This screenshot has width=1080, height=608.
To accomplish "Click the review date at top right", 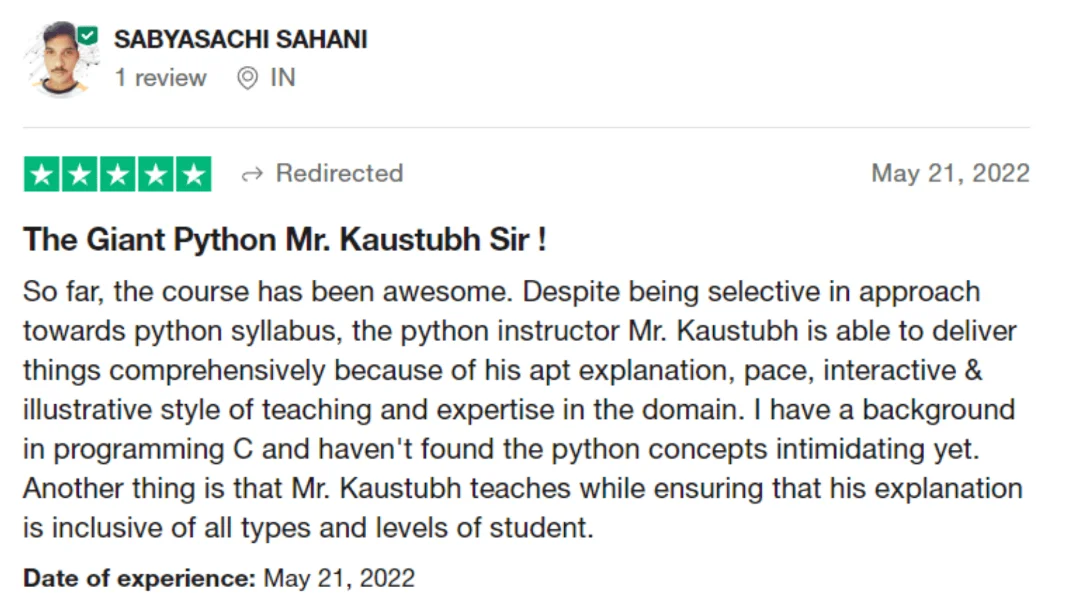I will [951, 173].
